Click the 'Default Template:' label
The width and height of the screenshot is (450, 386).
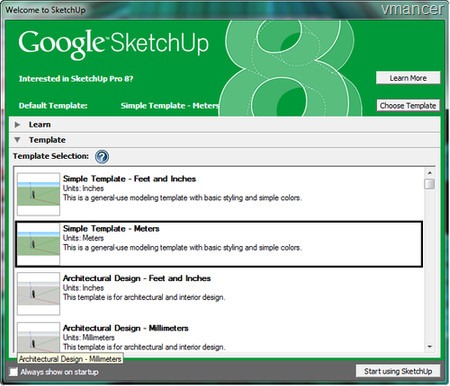(x=53, y=106)
